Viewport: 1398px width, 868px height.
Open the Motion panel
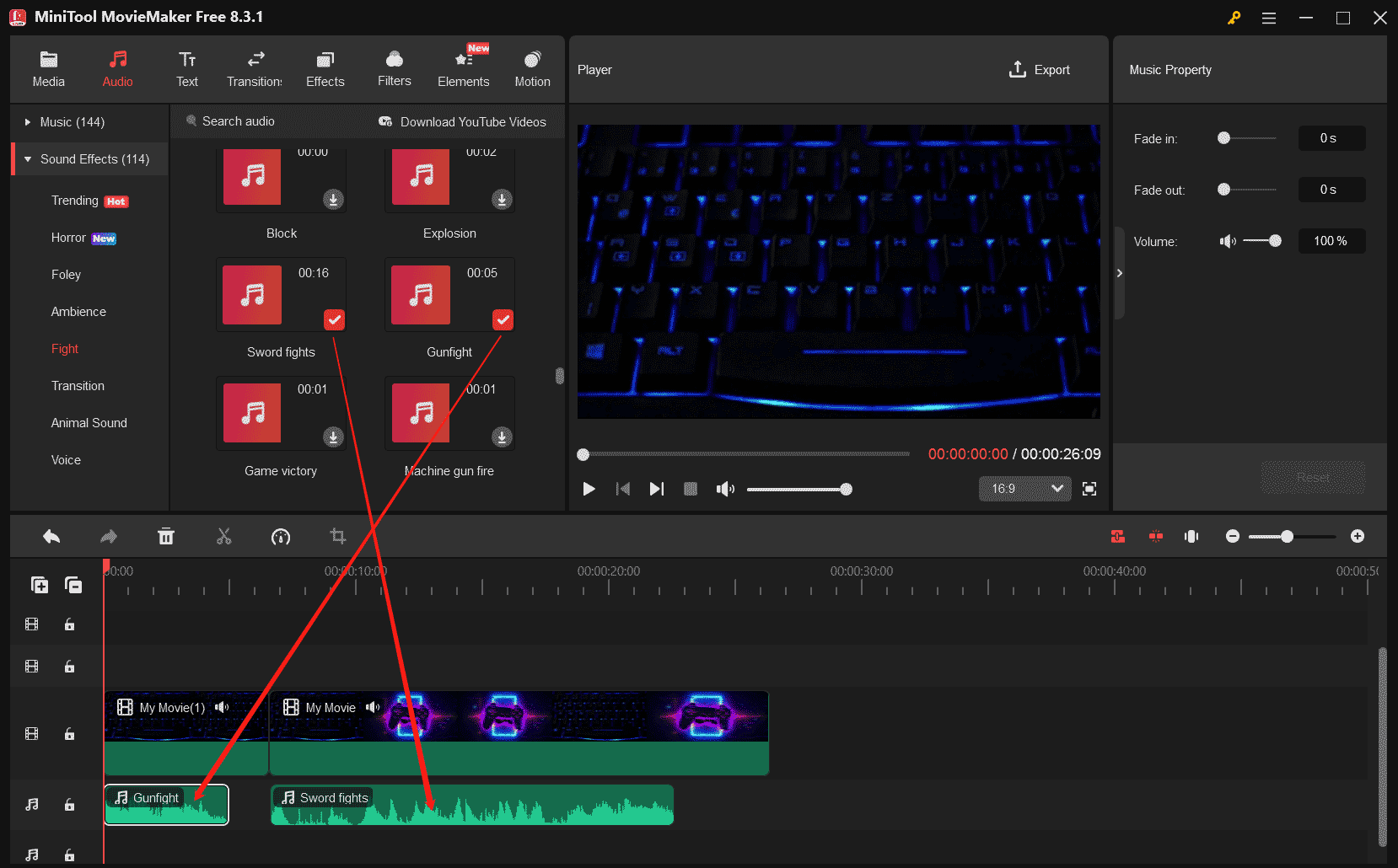pos(532,67)
